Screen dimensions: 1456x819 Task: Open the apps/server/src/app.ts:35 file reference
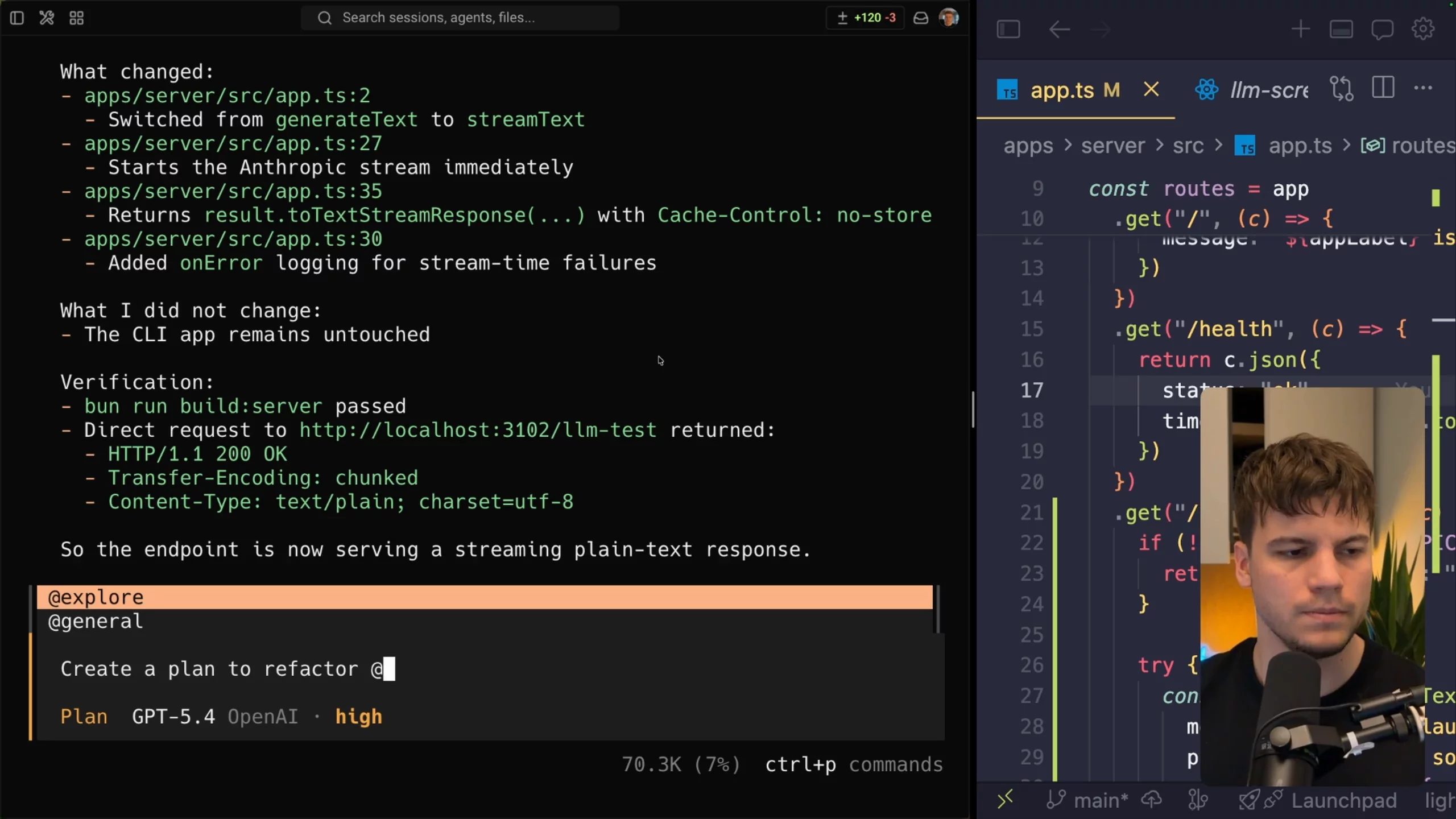click(x=233, y=191)
